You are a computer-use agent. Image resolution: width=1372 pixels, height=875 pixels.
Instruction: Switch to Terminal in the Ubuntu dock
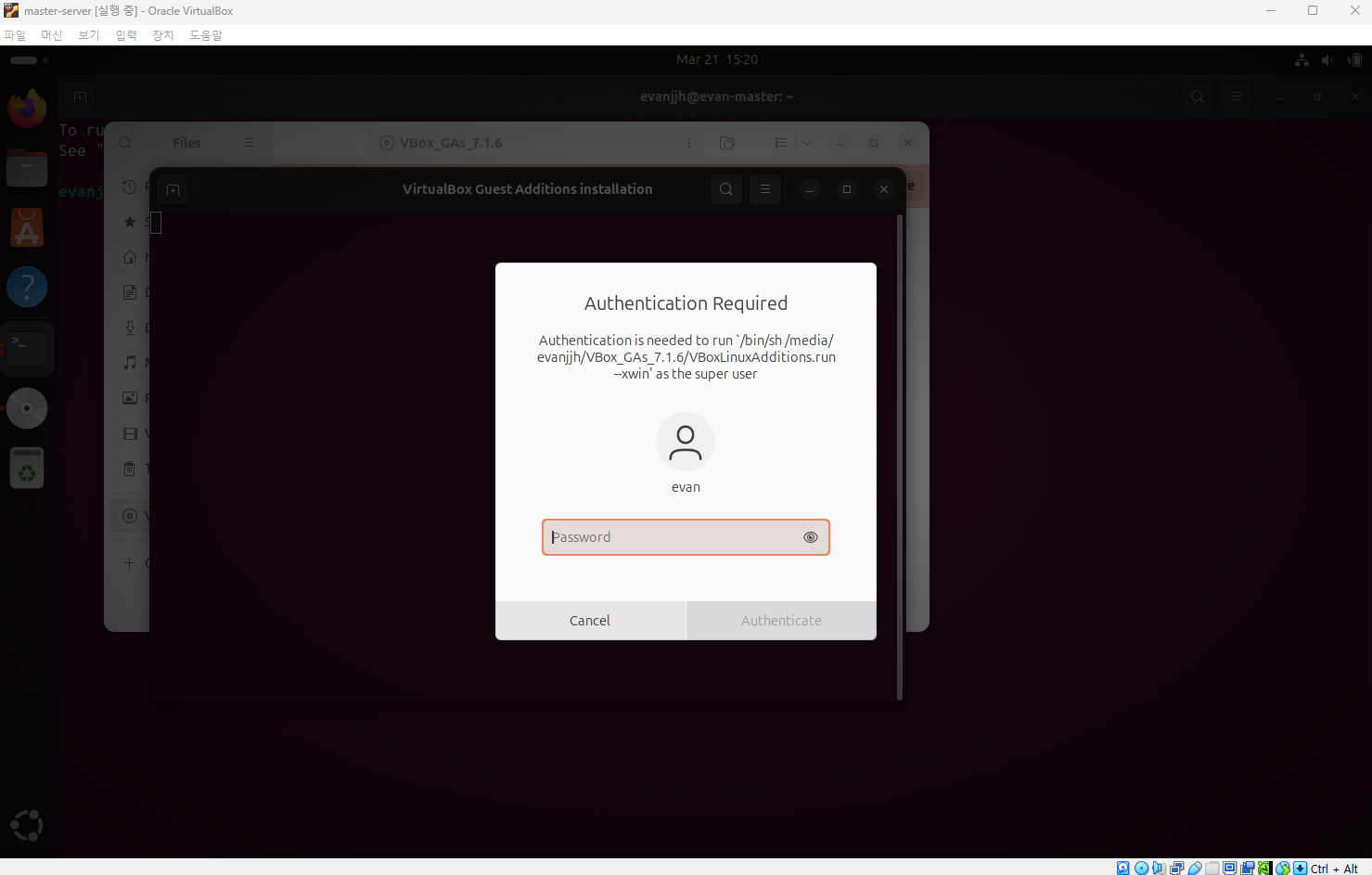click(27, 348)
